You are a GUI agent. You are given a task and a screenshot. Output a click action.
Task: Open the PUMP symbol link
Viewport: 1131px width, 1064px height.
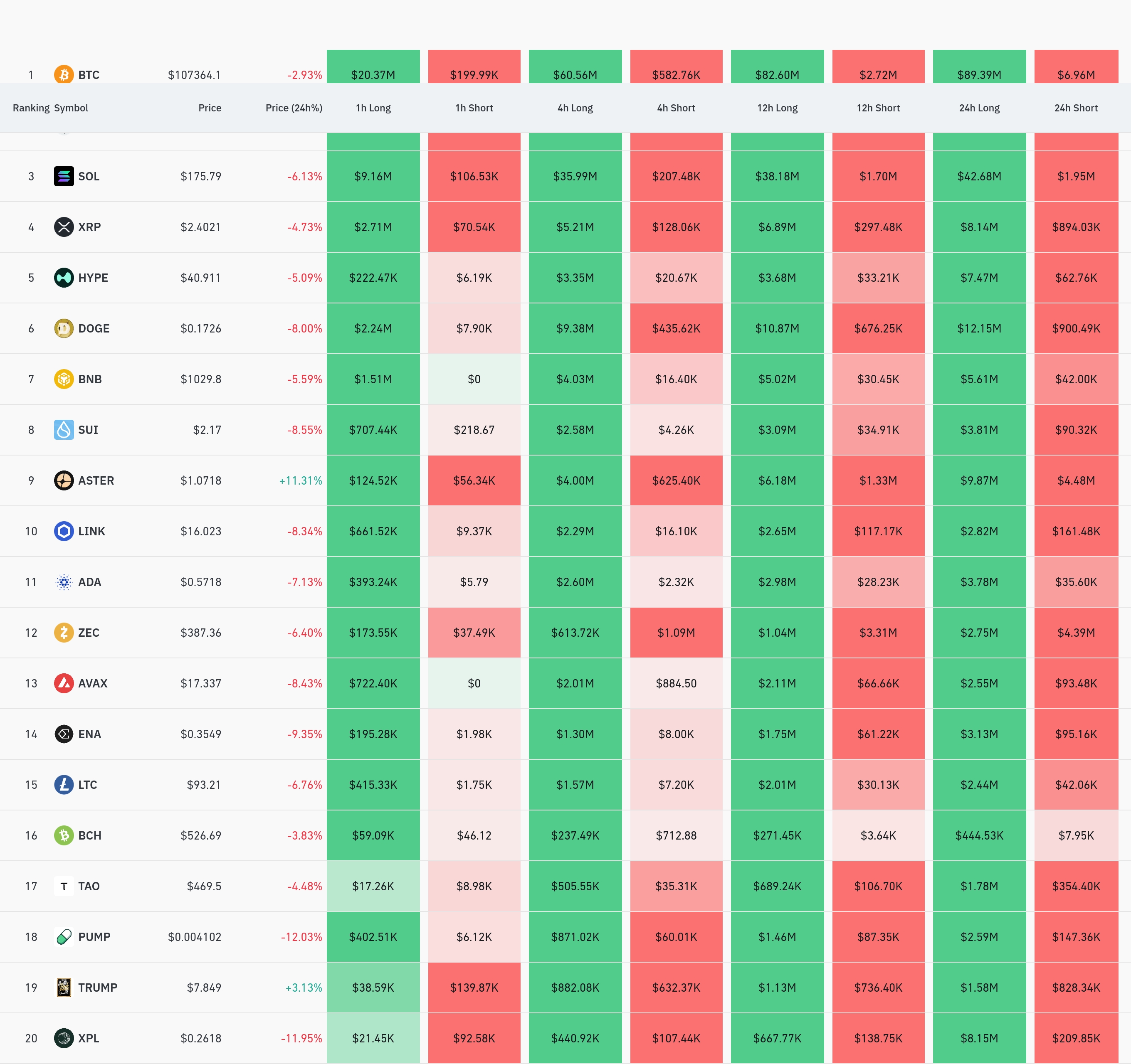pos(94,937)
